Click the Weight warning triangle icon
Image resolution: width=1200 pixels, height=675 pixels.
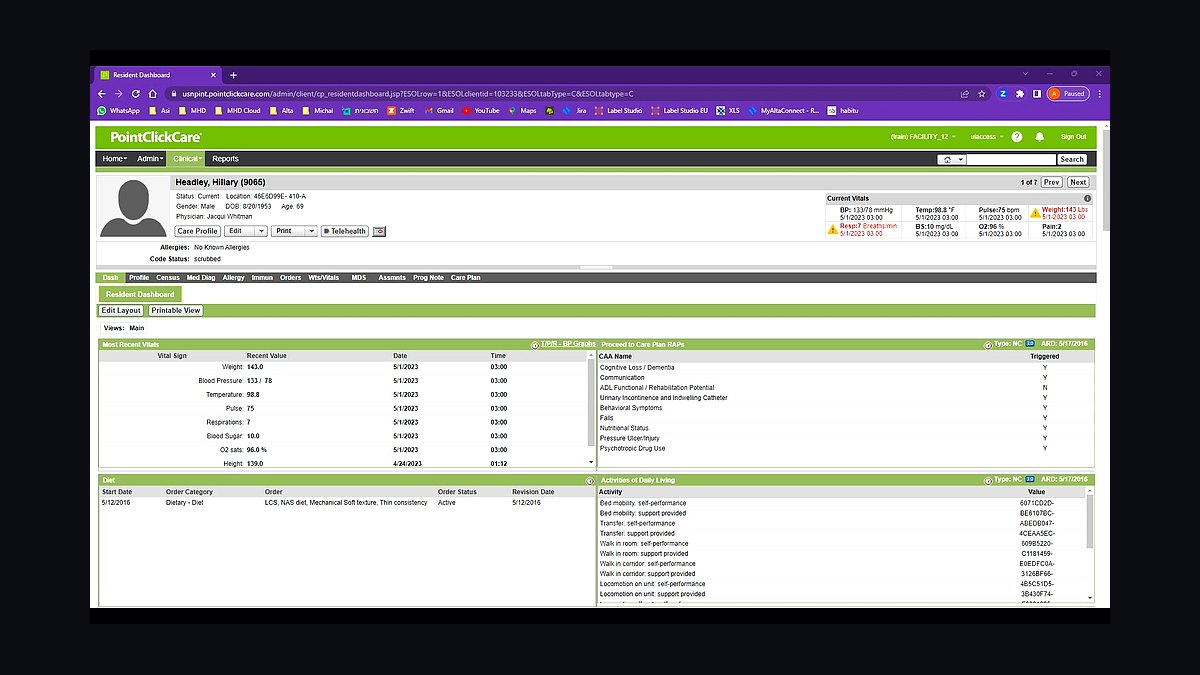1035,212
